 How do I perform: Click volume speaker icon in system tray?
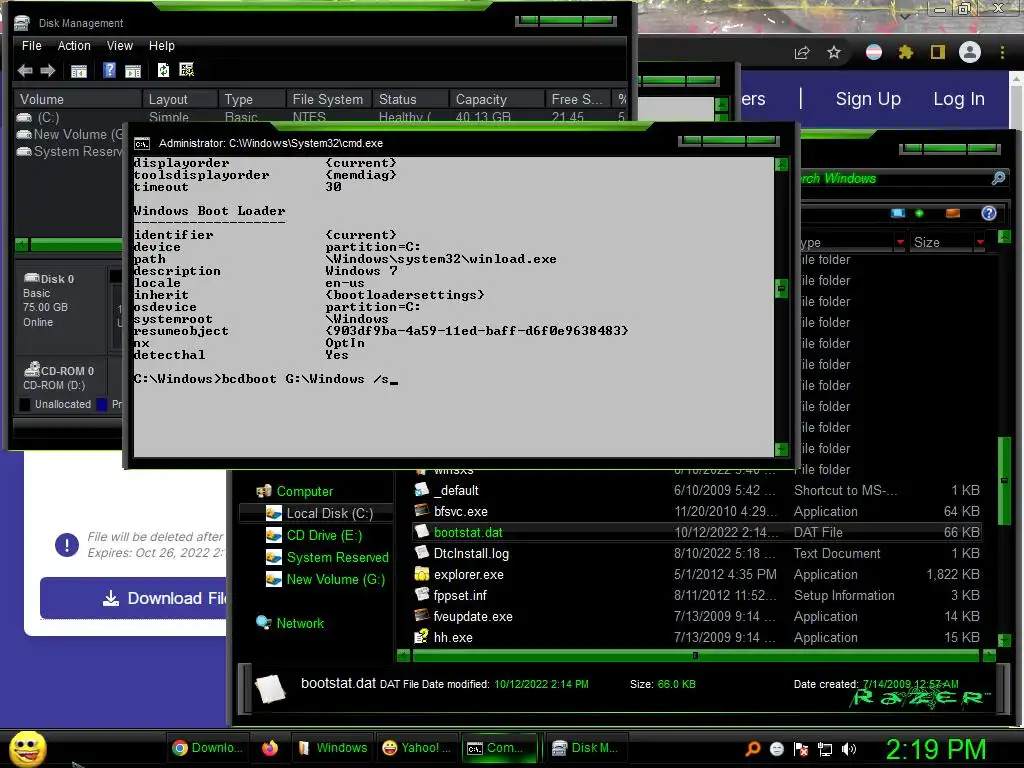click(x=849, y=749)
